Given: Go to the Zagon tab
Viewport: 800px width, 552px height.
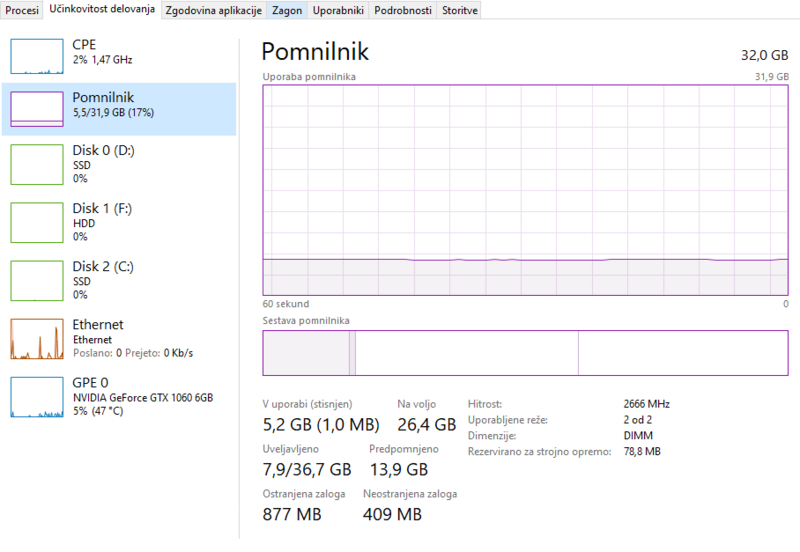Looking at the screenshot, I should [287, 10].
